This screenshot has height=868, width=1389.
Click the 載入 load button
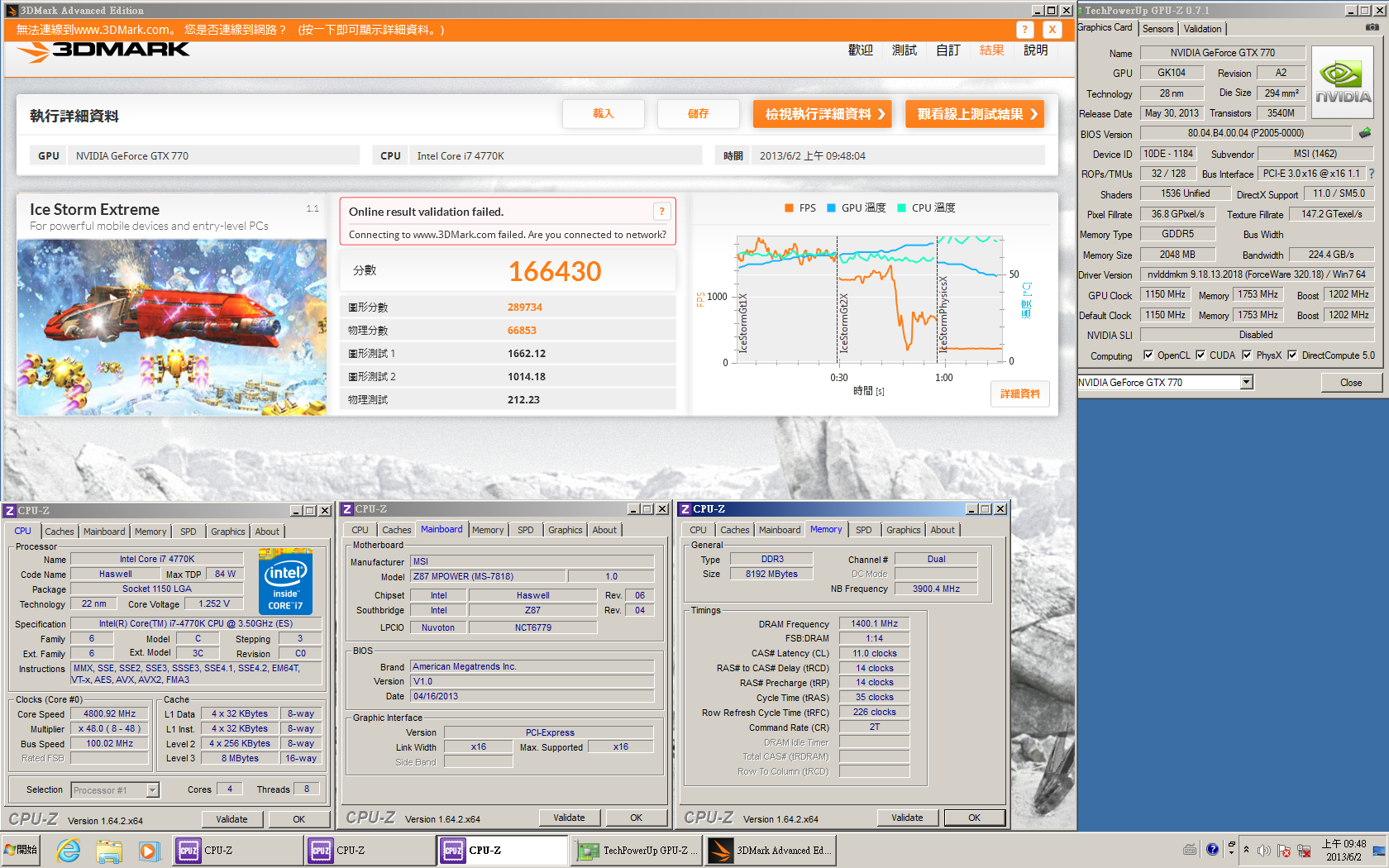coord(604,114)
